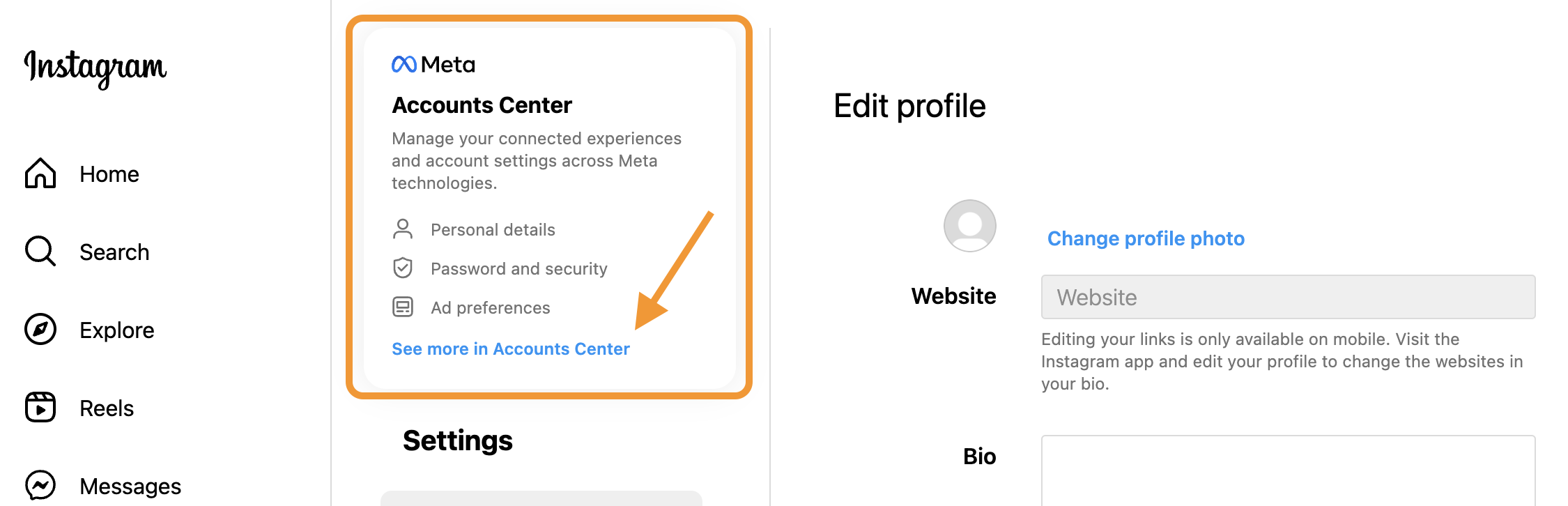Viewport: 1568px width, 506px height.
Task: Click the Meta infinity logo
Action: pos(404,64)
